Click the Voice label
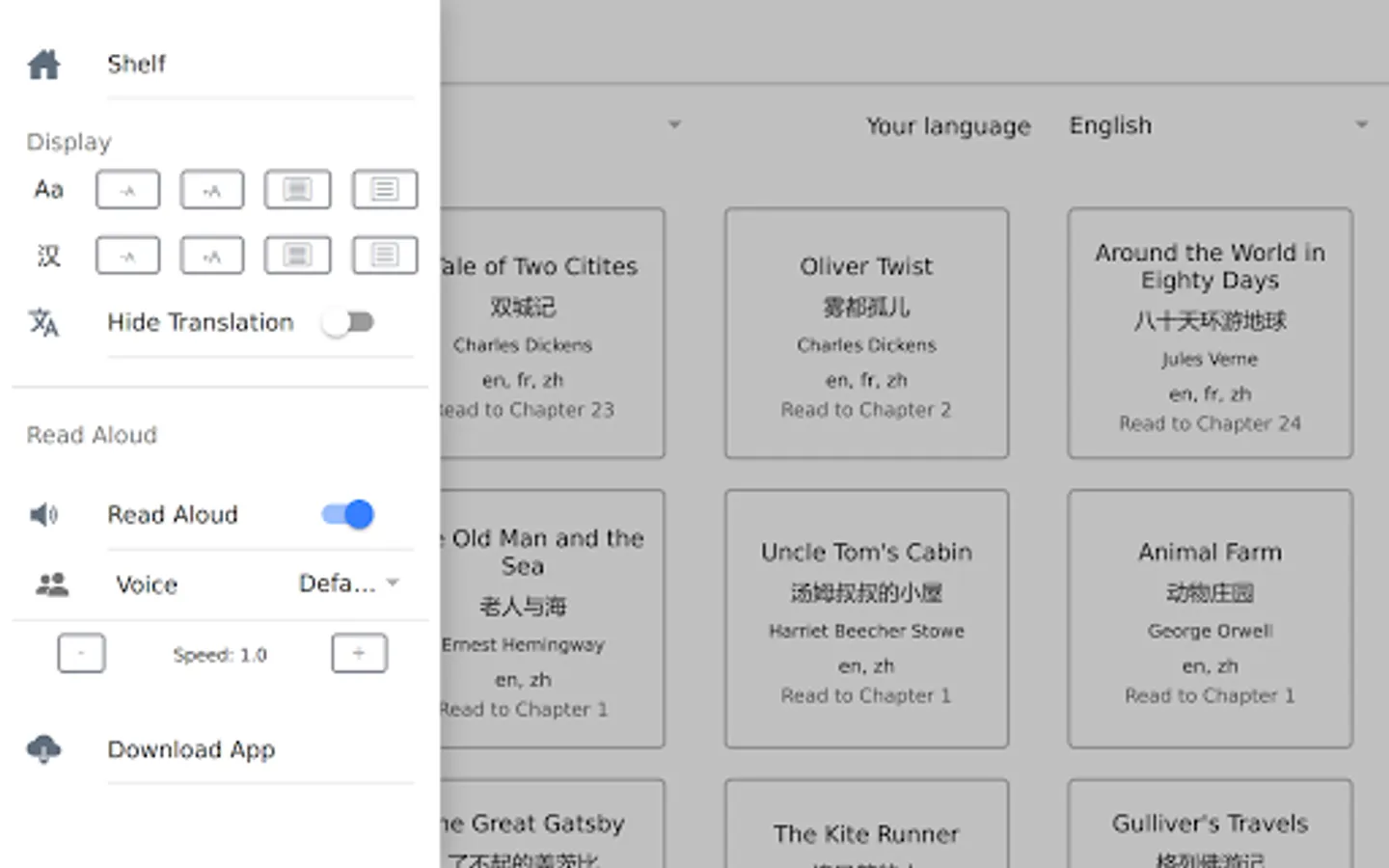This screenshot has height=868, width=1389. (x=147, y=584)
